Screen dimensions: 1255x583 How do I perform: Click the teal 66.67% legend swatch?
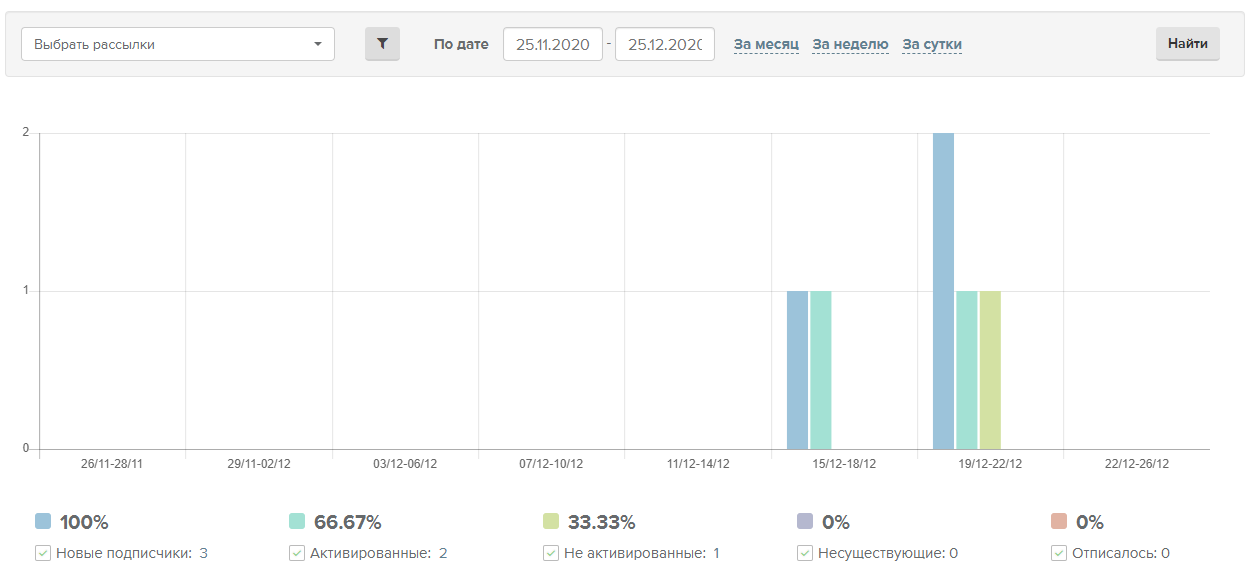(297, 521)
